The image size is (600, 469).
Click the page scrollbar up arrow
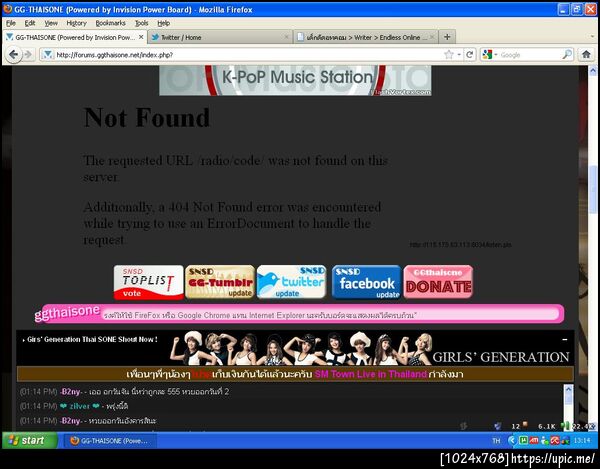(593, 71)
